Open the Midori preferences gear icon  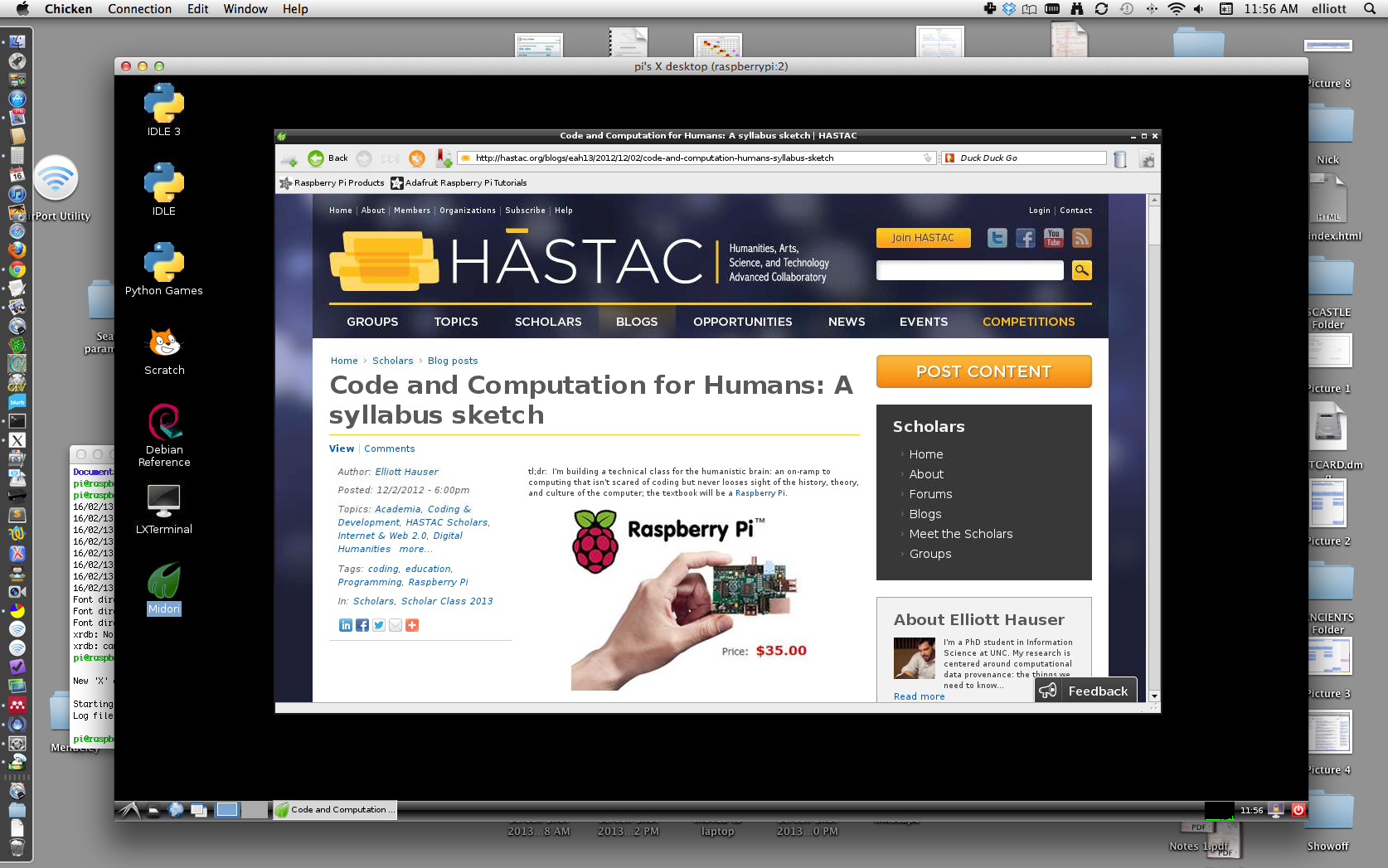pos(1147,159)
